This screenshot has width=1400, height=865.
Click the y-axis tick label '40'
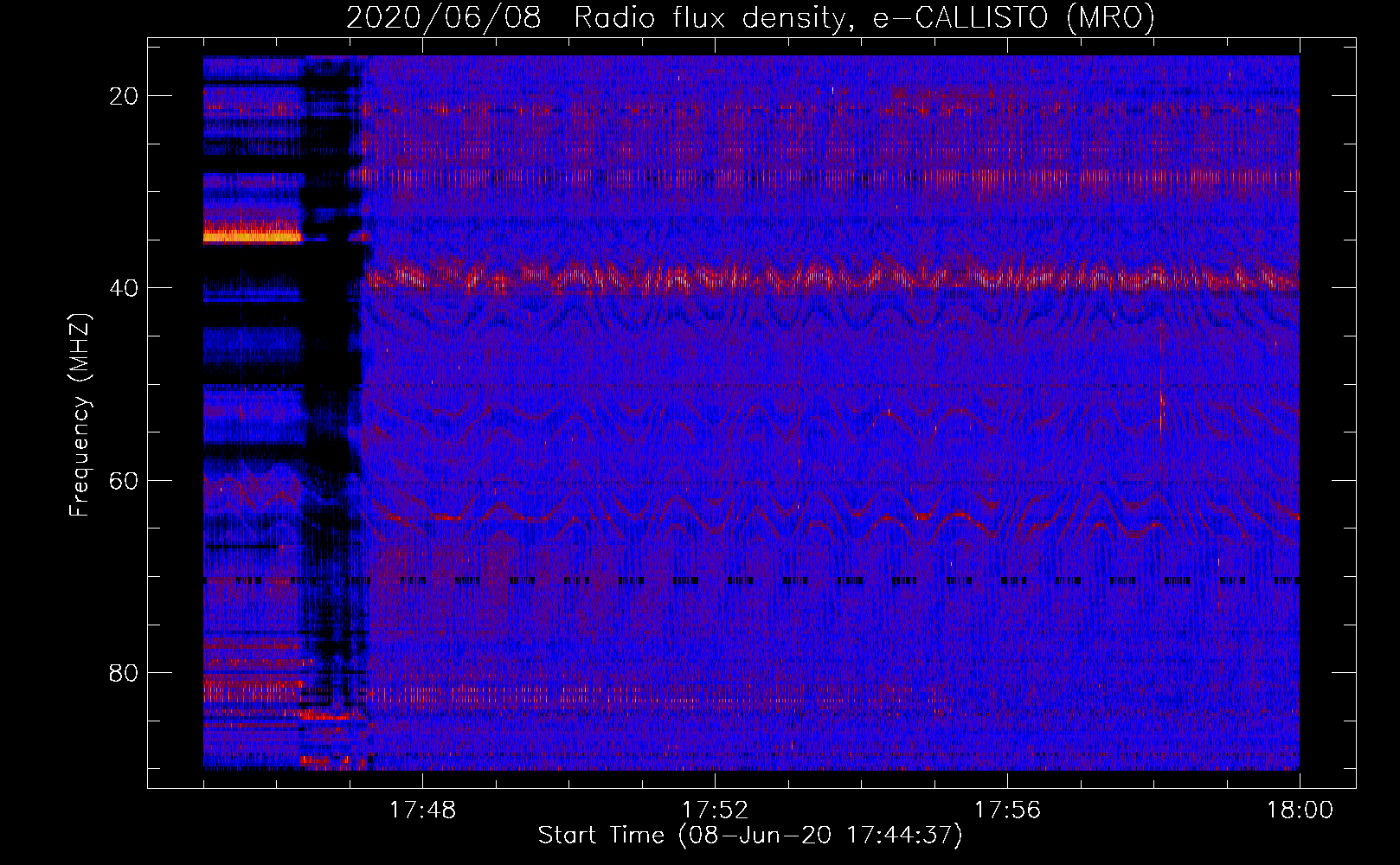tap(124, 288)
